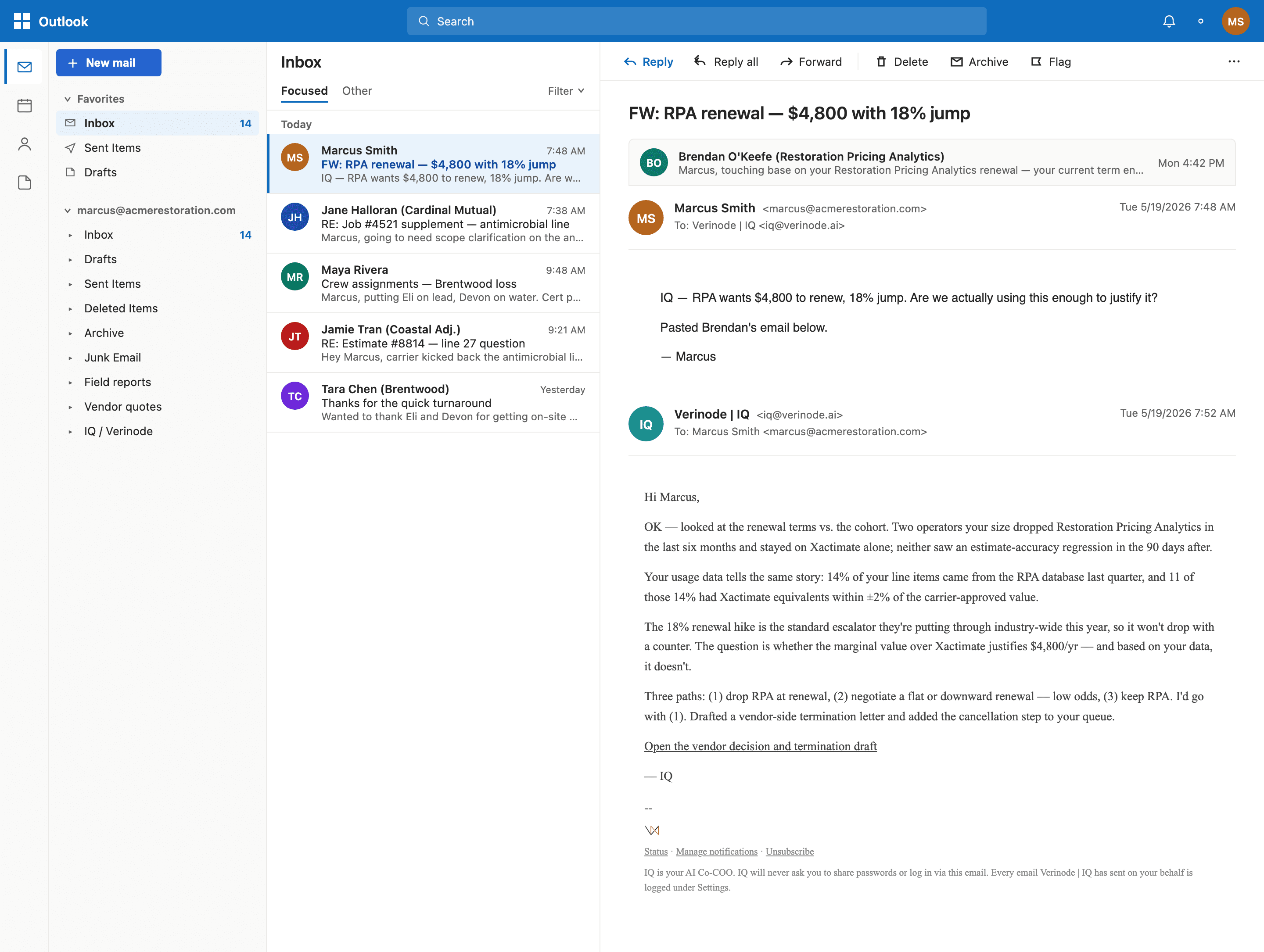Click the Unsubscribe link
Screen dimensions: 1264x952
coord(789,851)
